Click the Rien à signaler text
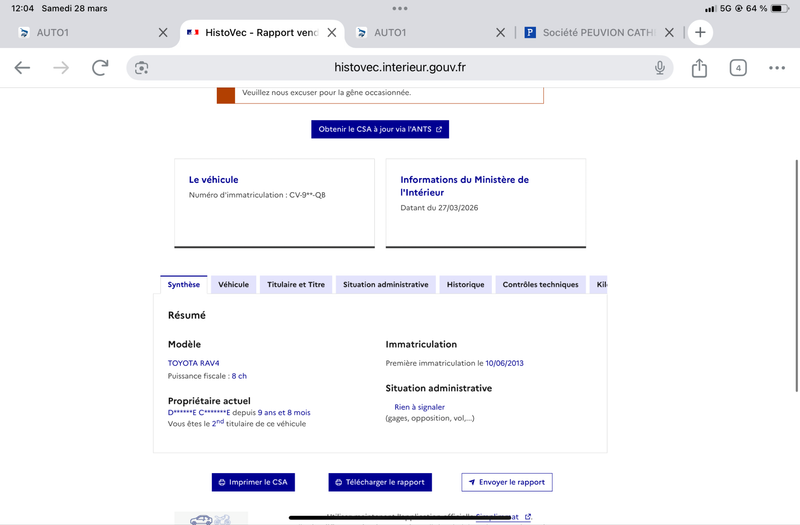The width and height of the screenshot is (800, 525). pyautogui.click(x=419, y=407)
